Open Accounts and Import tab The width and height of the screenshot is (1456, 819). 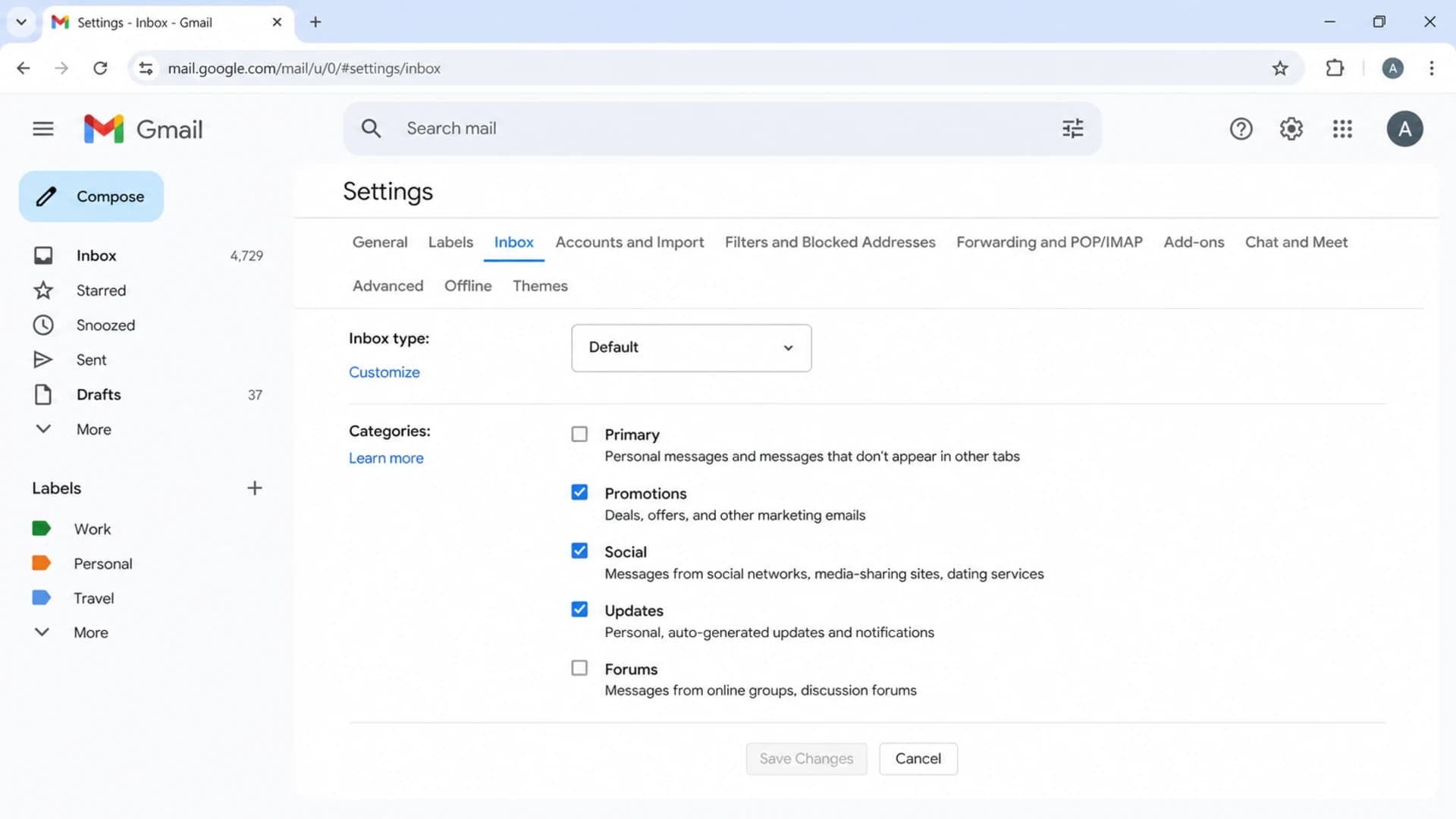(629, 242)
